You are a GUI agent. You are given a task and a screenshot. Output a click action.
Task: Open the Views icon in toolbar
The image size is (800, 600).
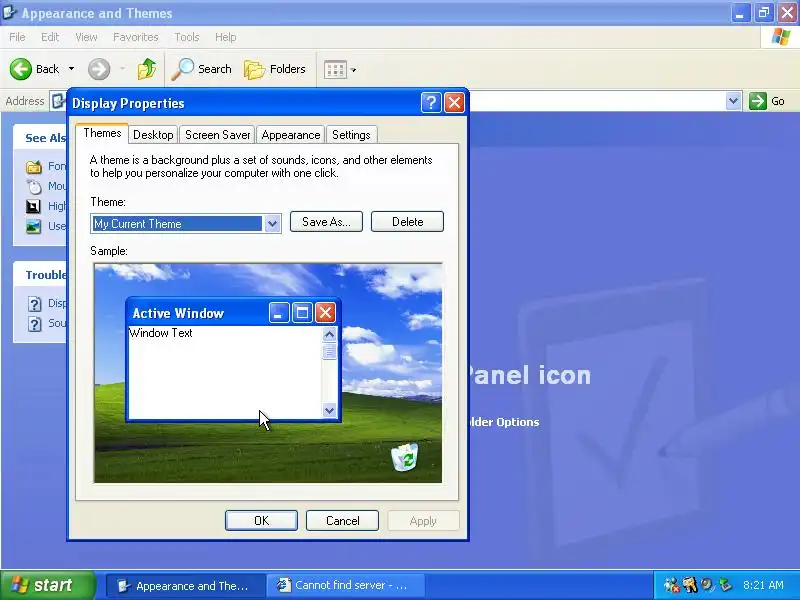point(336,69)
